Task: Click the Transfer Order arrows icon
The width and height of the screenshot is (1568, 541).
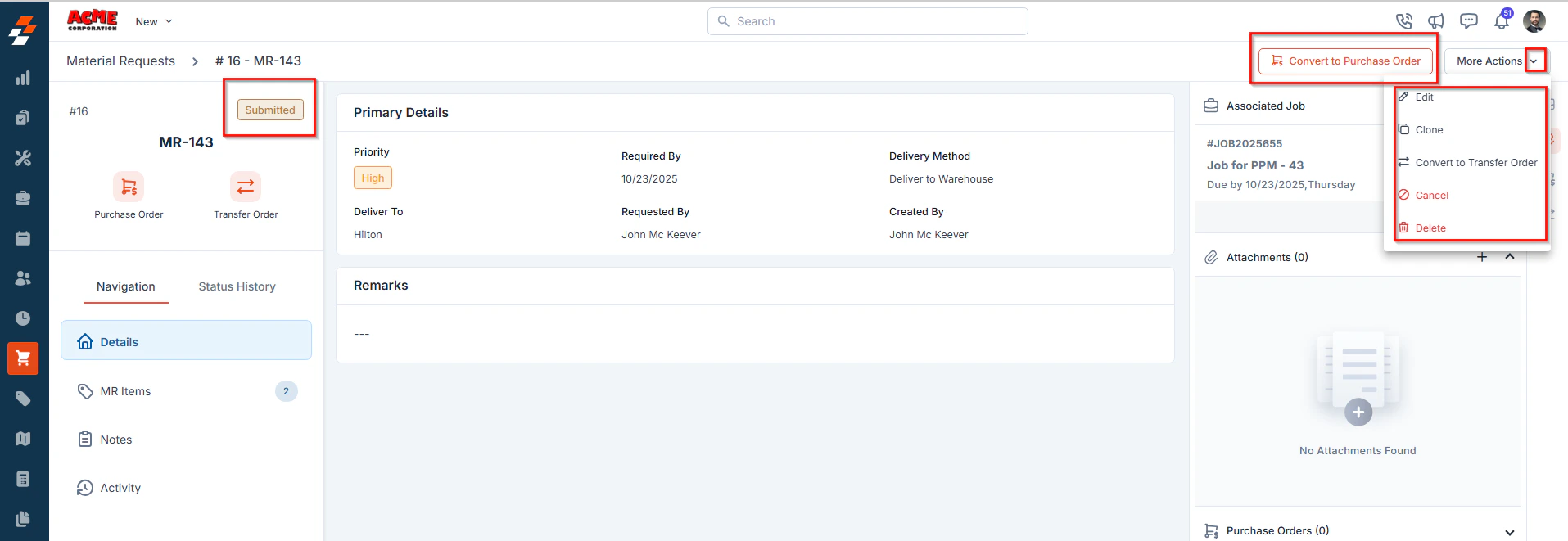Action: click(x=246, y=187)
